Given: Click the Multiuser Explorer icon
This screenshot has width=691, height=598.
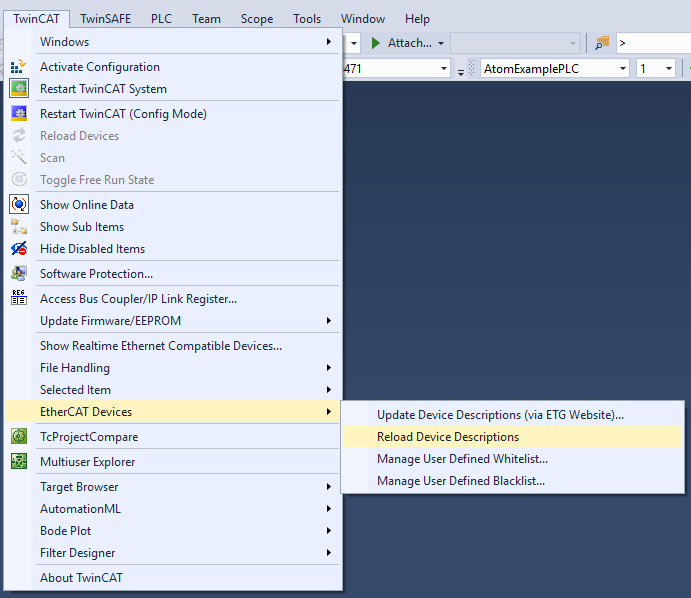Looking at the screenshot, I should (19, 462).
